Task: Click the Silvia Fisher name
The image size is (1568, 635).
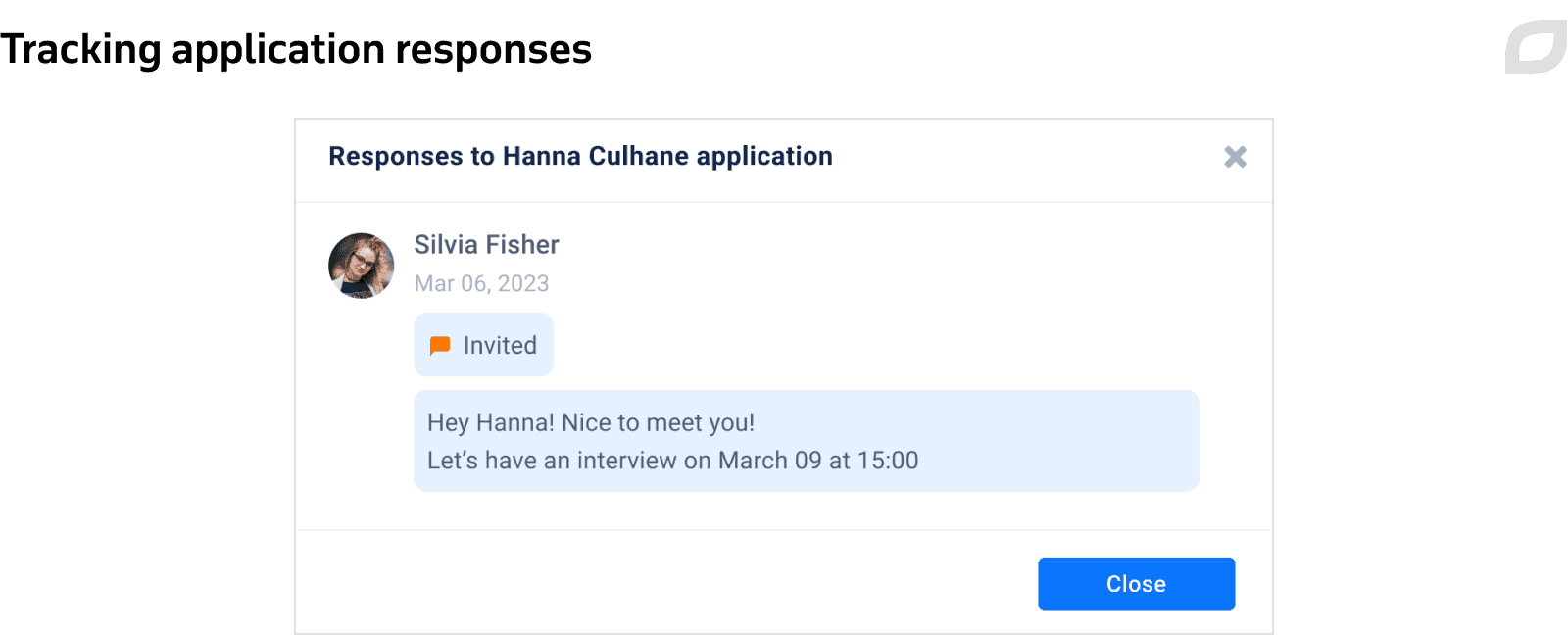Action: click(486, 244)
